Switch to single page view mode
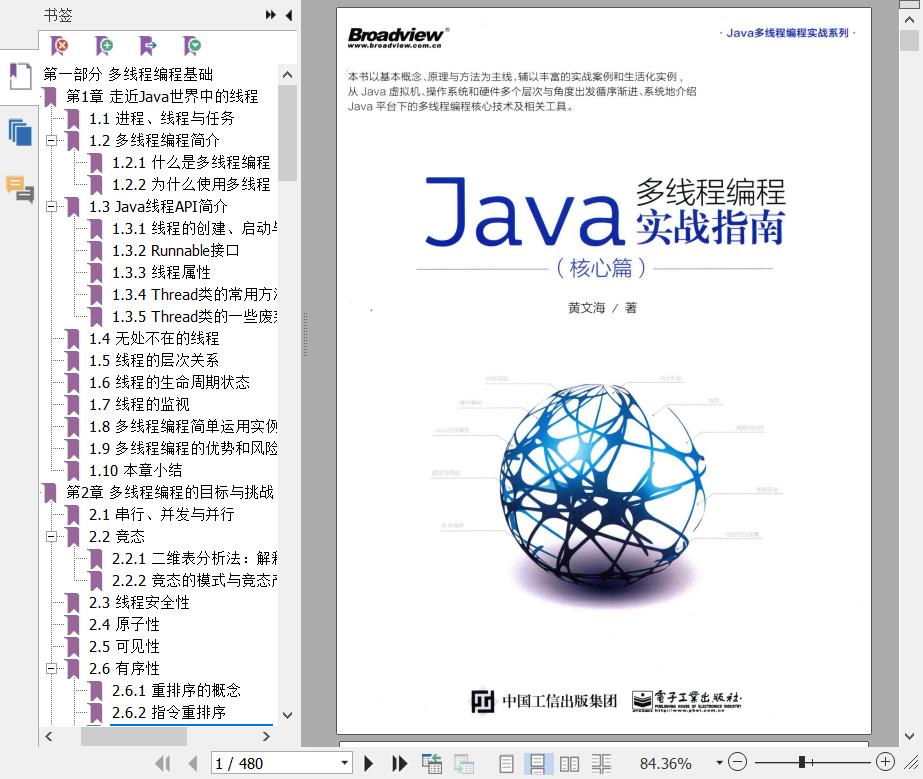923x779 pixels. [506, 764]
